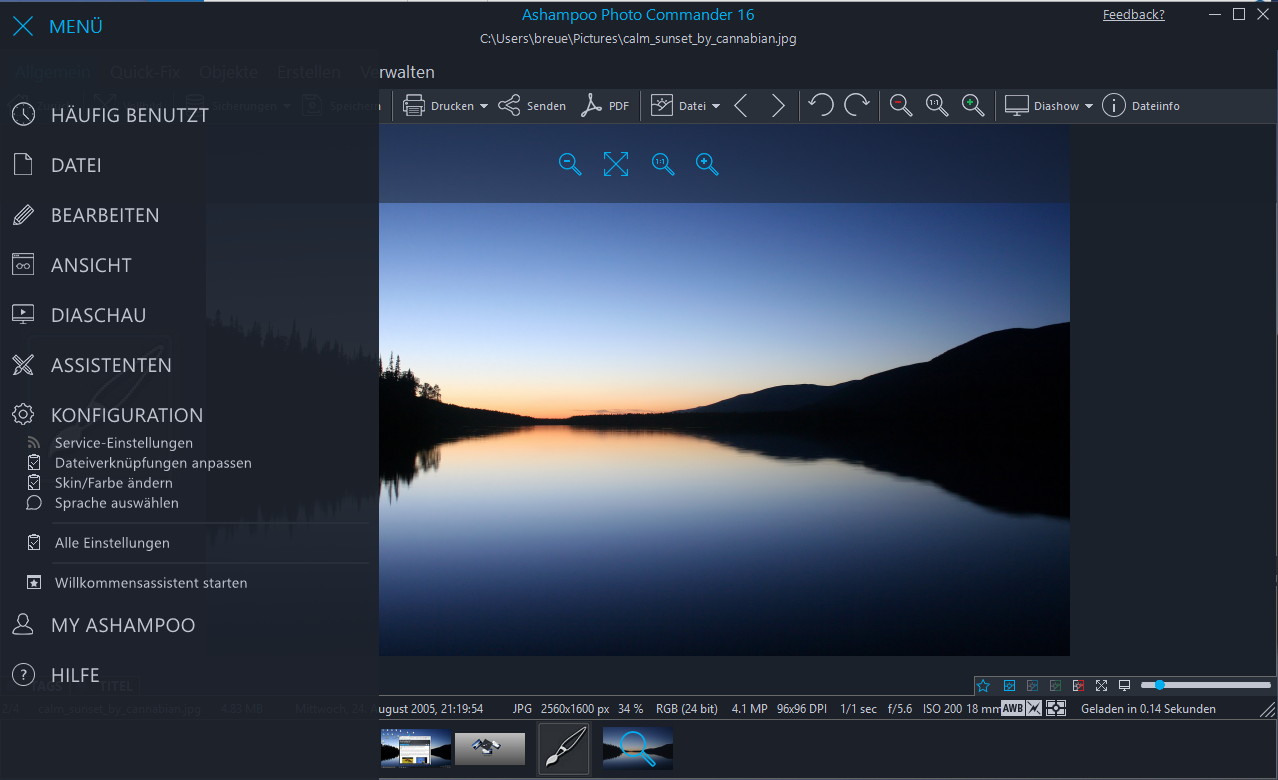
Task: Click the Drucken printer icon
Action: click(x=414, y=105)
